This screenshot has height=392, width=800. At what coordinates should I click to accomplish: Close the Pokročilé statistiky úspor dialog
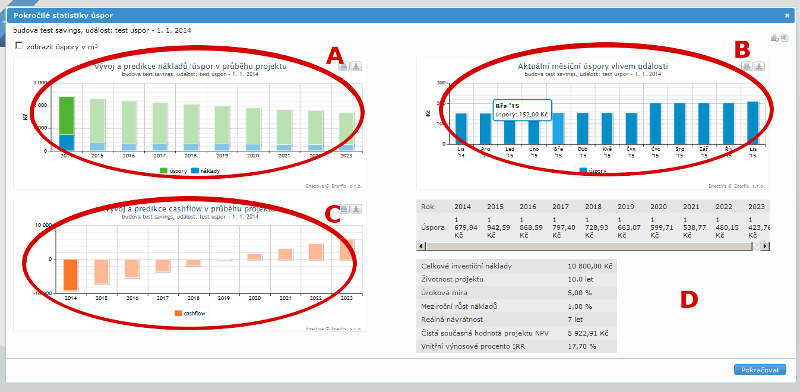[787, 16]
